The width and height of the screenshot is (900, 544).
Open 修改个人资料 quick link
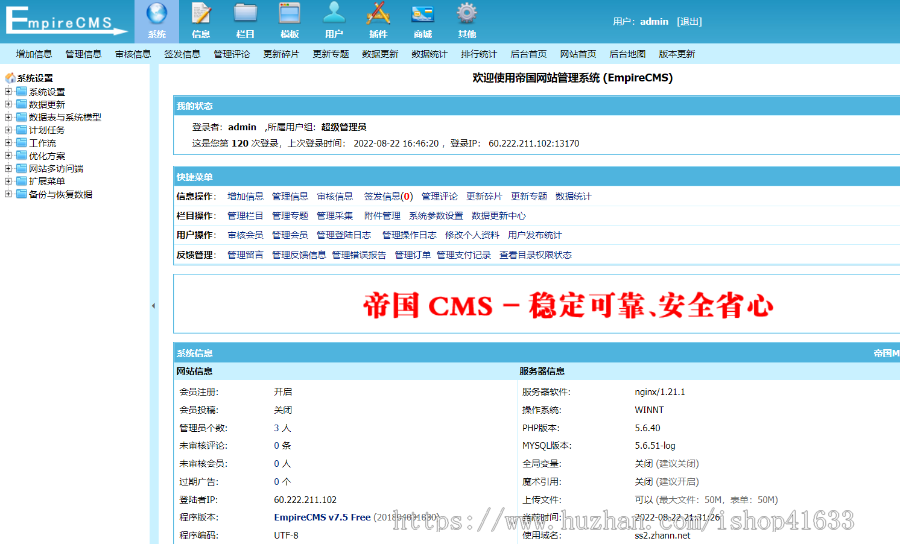coord(472,235)
